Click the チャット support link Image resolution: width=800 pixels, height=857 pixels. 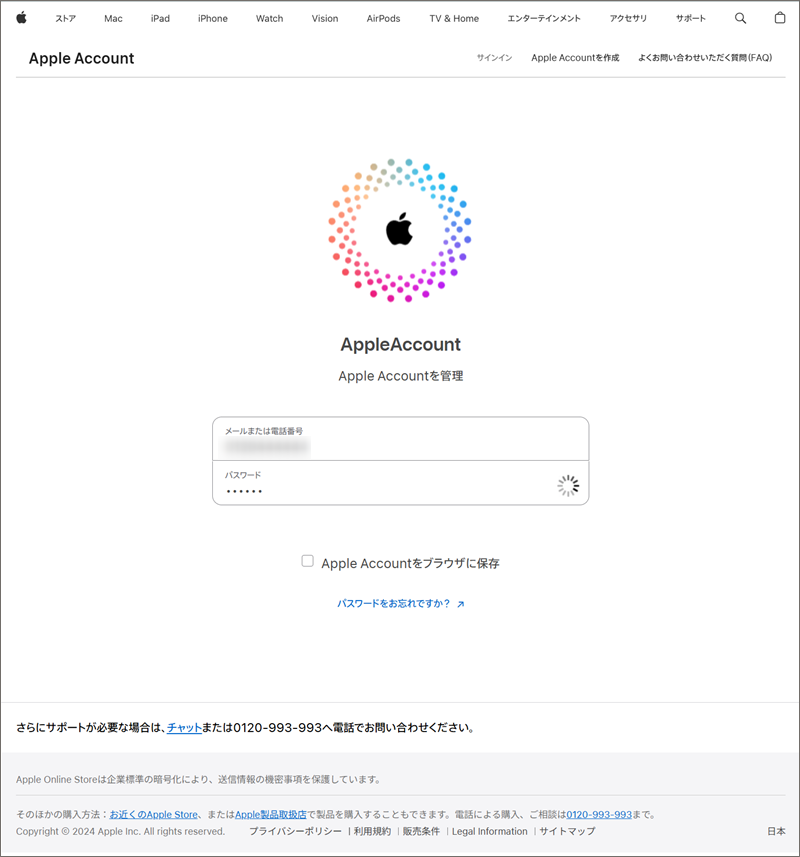coord(184,727)
